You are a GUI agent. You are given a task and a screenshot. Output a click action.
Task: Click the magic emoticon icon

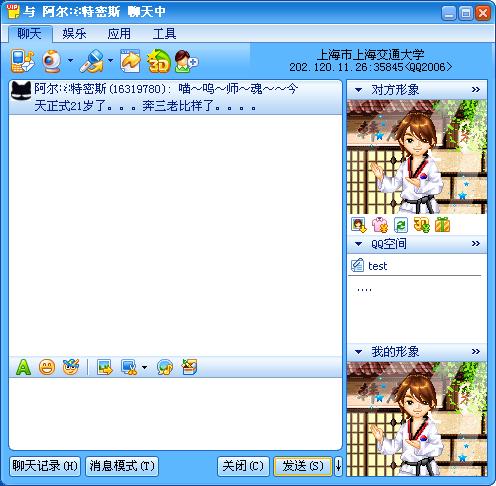(x=71, y=367)
